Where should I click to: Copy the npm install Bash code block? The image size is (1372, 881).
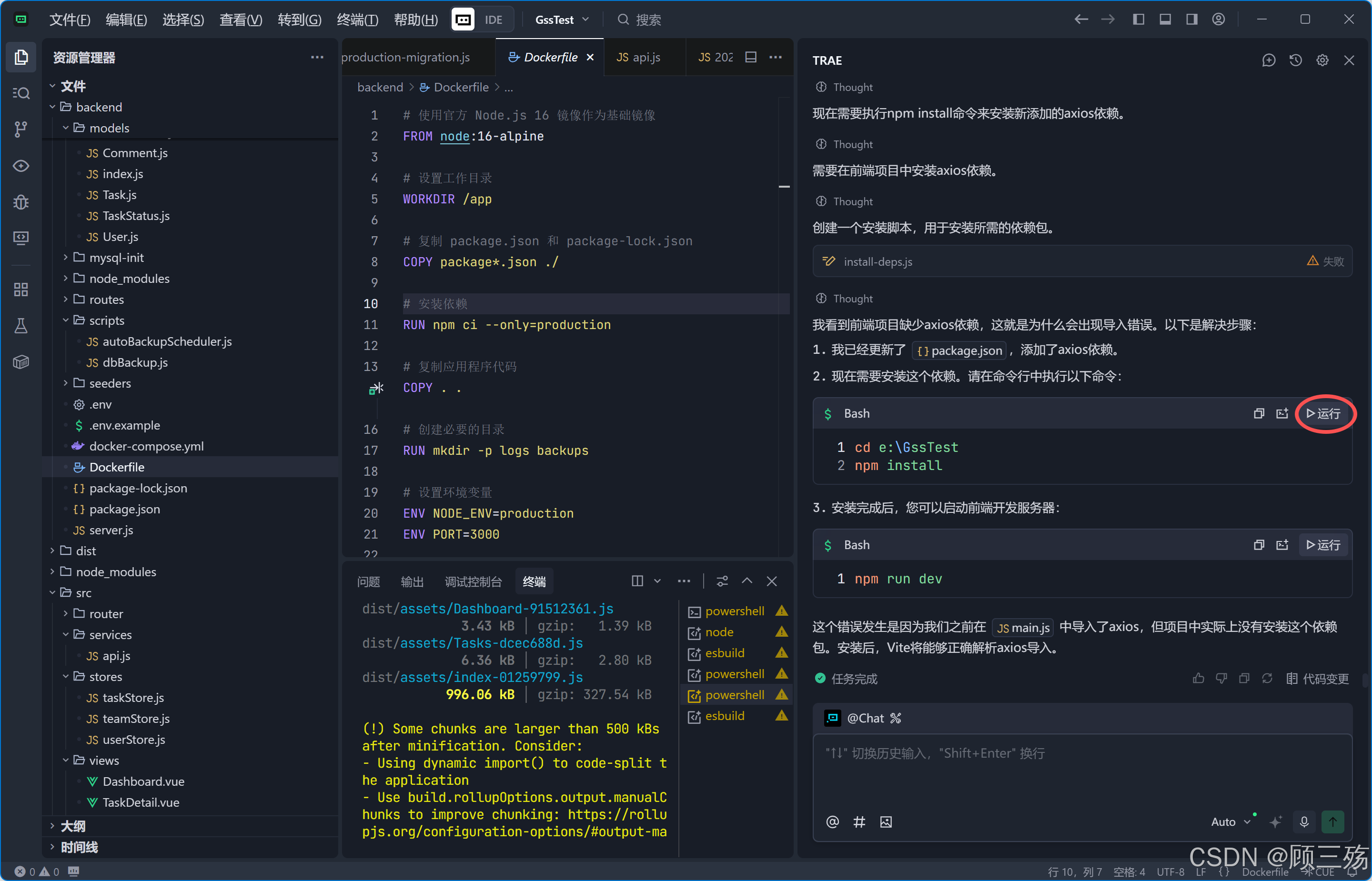(1258, 414)
